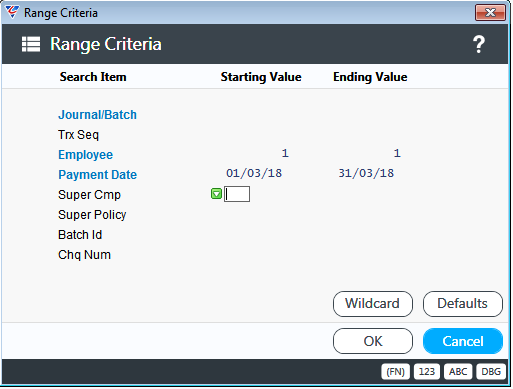Click the help question mark icon
Screen dimensions: 513x389
click(x=479, y=44)
